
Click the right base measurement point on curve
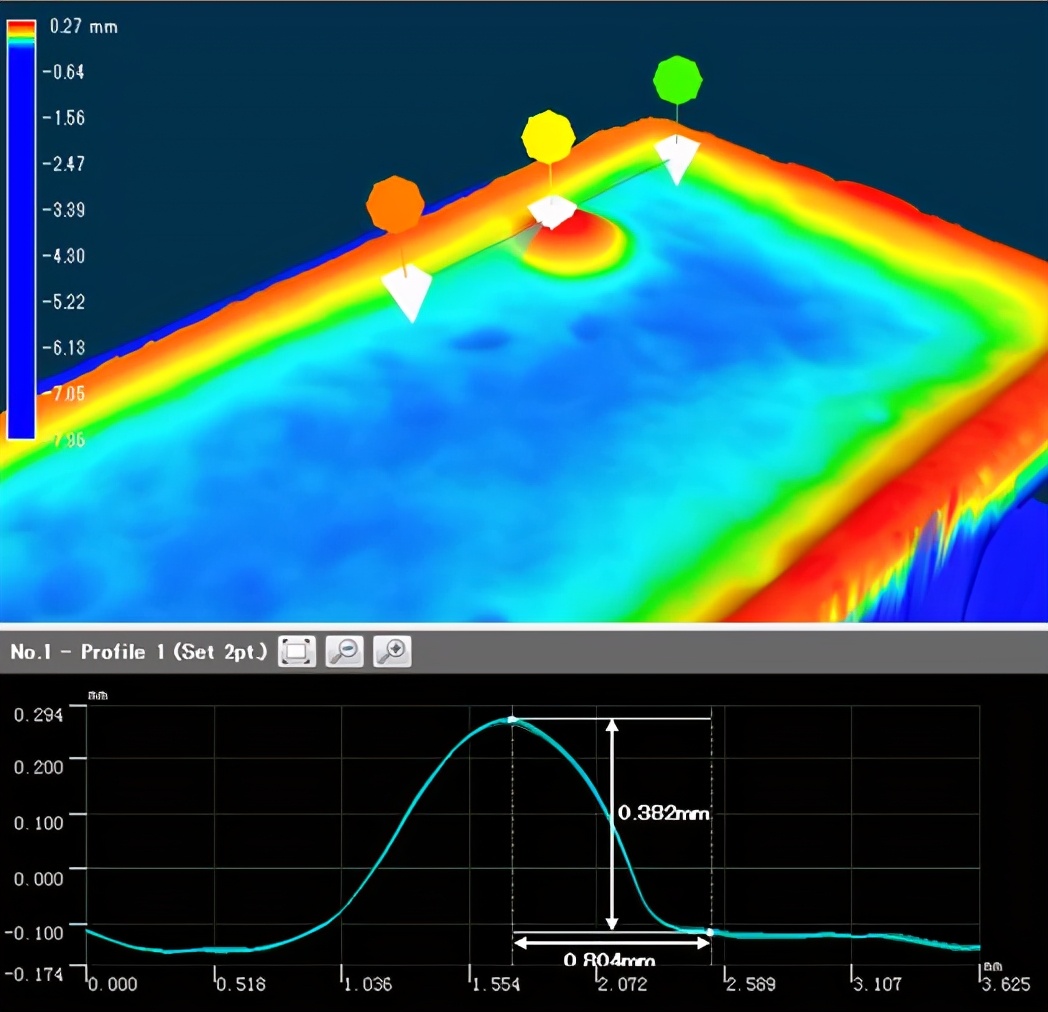tap(710, 932)
